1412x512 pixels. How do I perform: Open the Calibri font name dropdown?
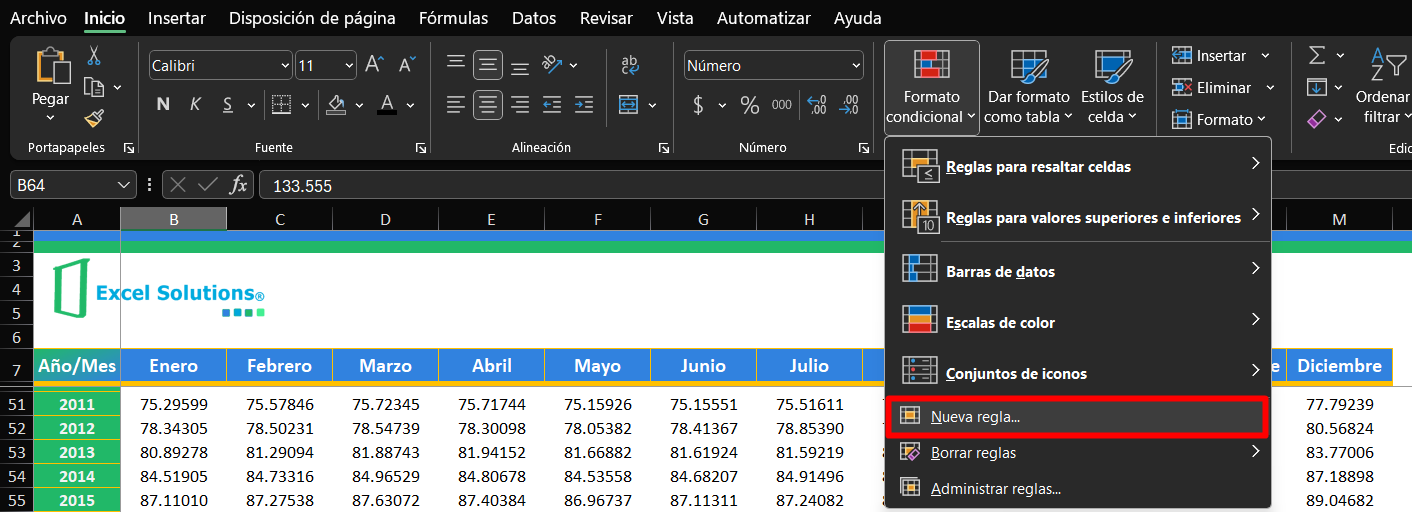tap(284, 66)
